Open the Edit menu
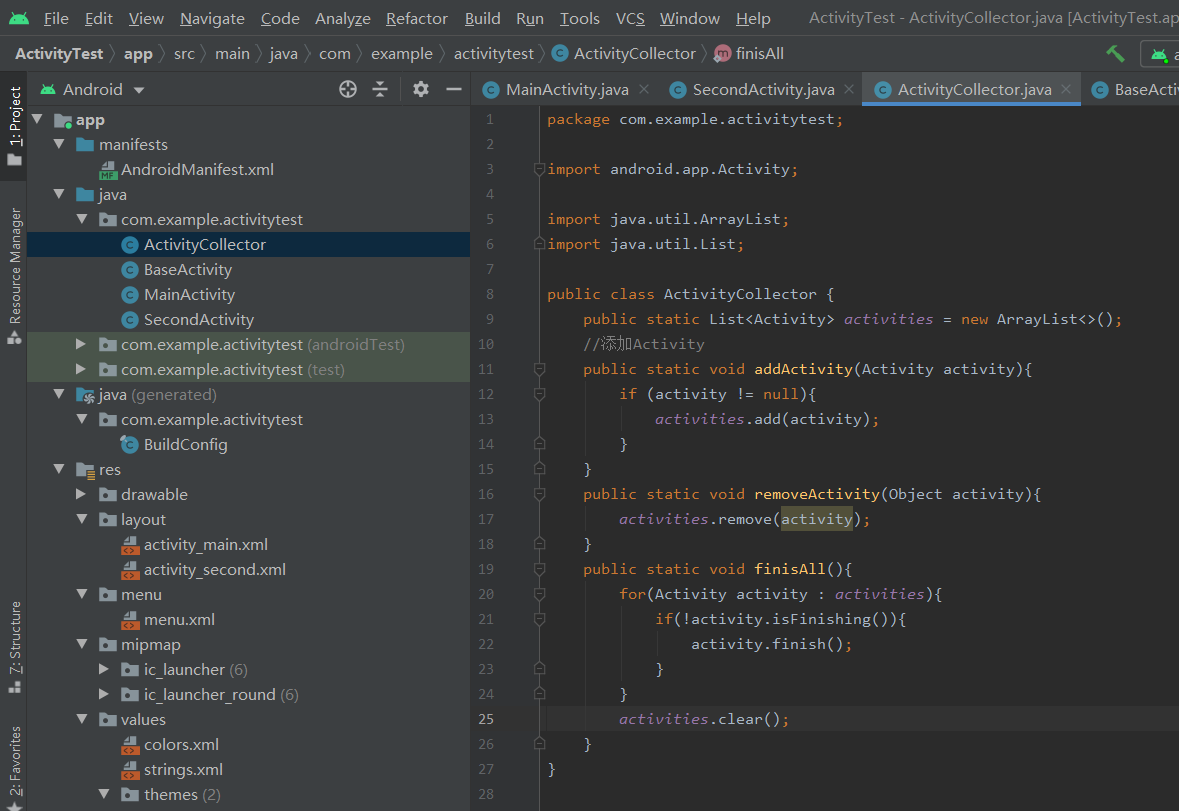This screenshot has height=811, width=1179. (99, 18)
